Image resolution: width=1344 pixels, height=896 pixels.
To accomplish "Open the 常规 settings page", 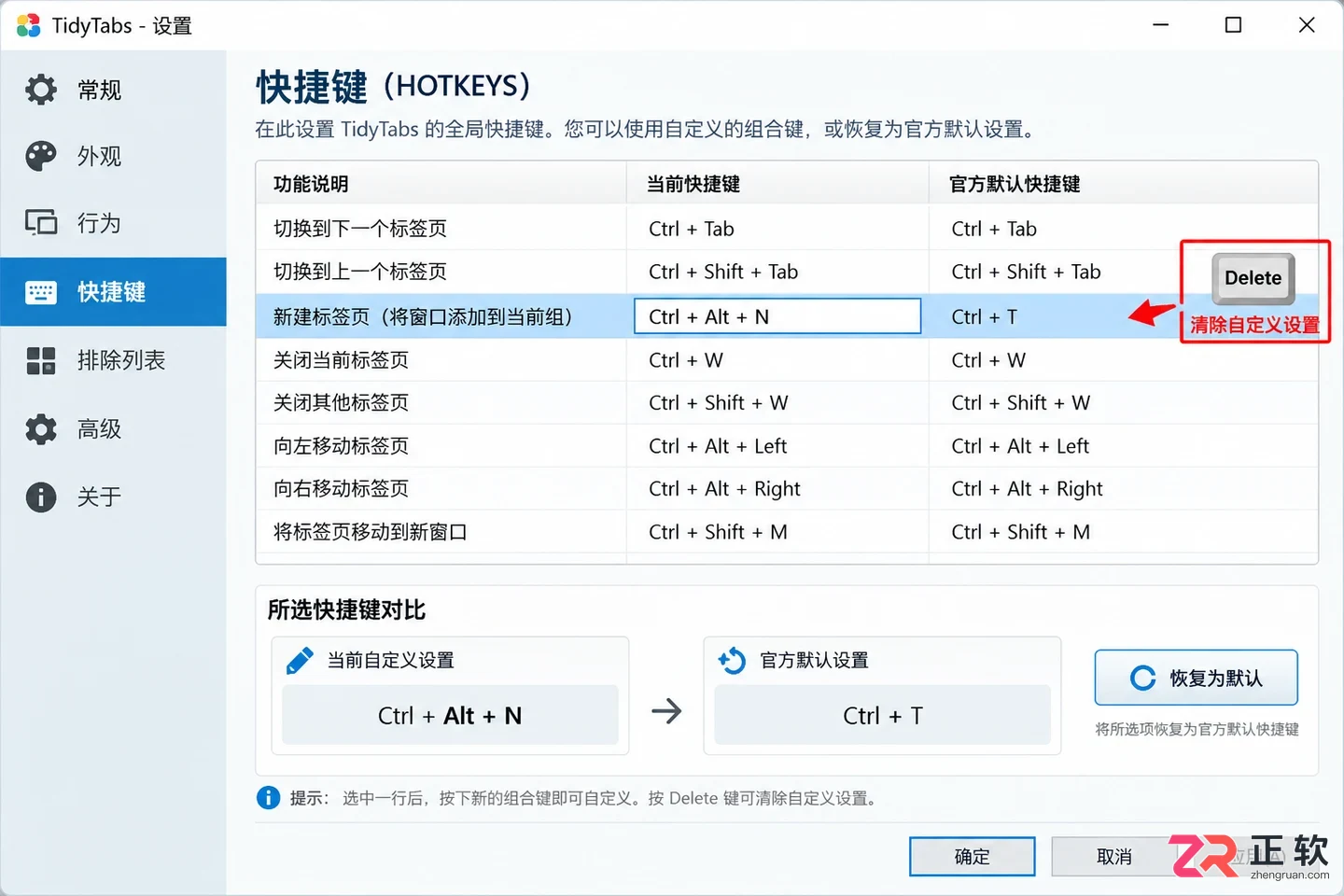I will 113,90.
